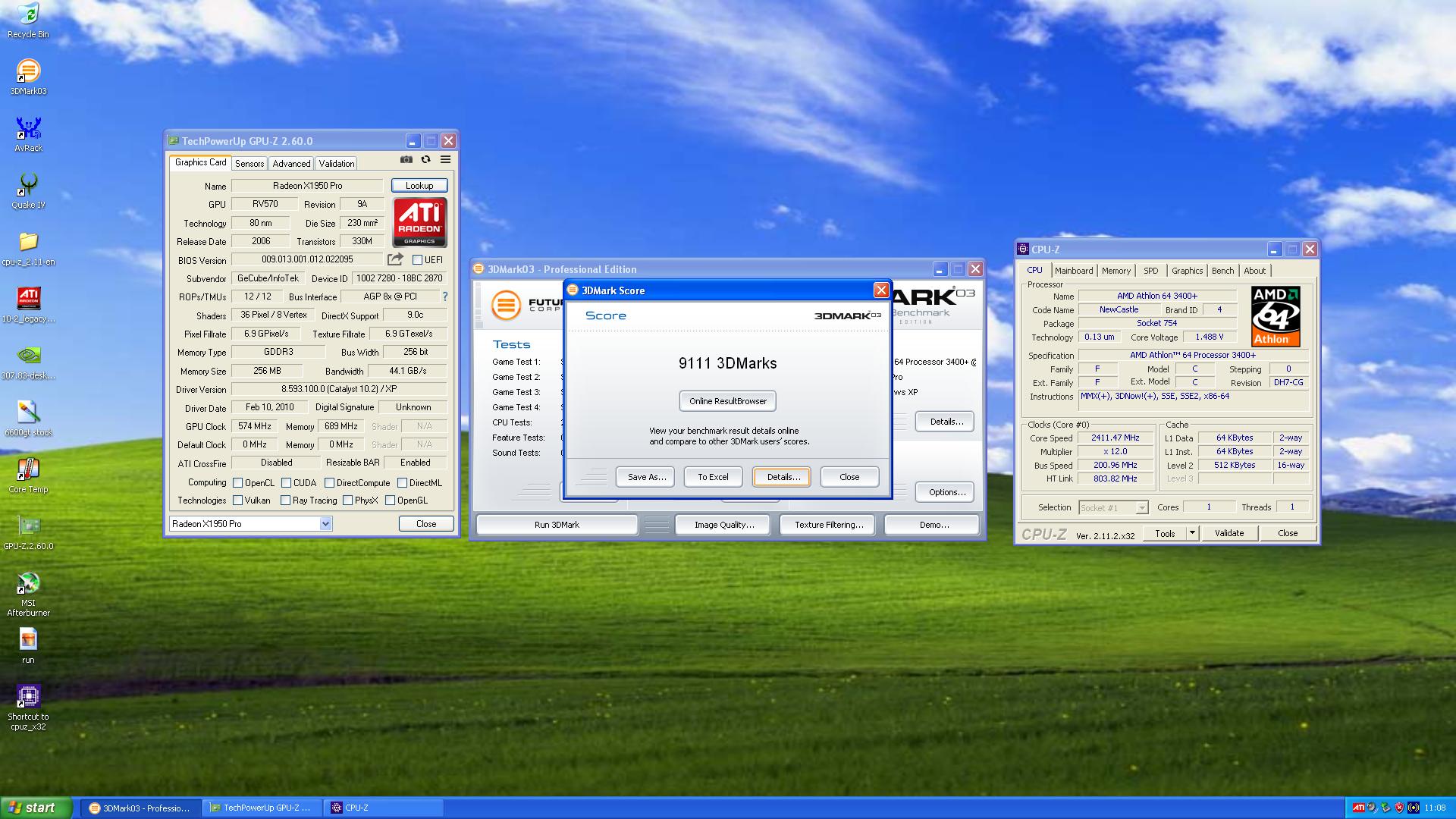This screenshot has width=1456, height=819.
Task: Expand the Socket #1 selection dropdown
Action: (x=1142, y=508)
